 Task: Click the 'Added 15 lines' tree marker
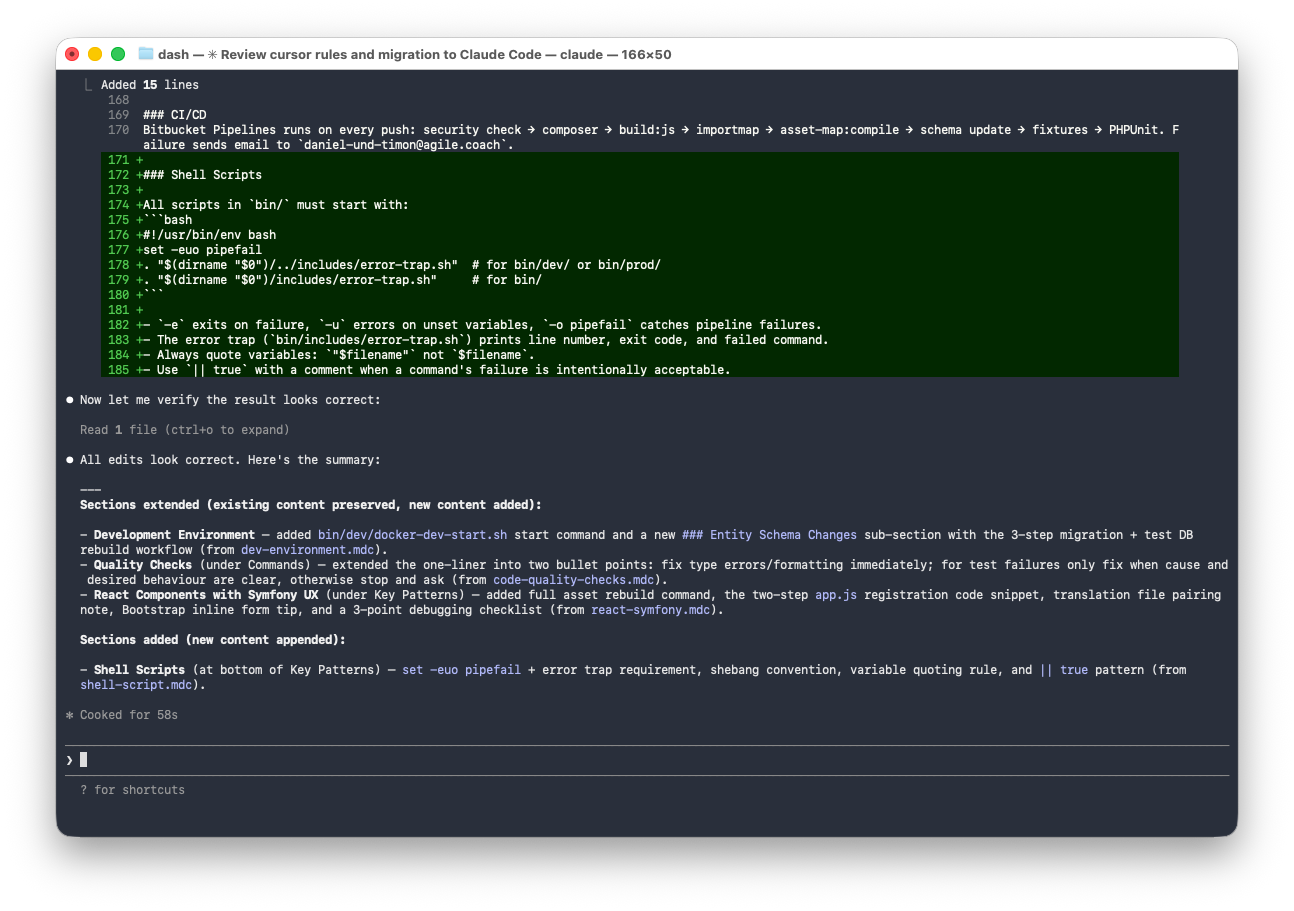[x=88, y=84]
